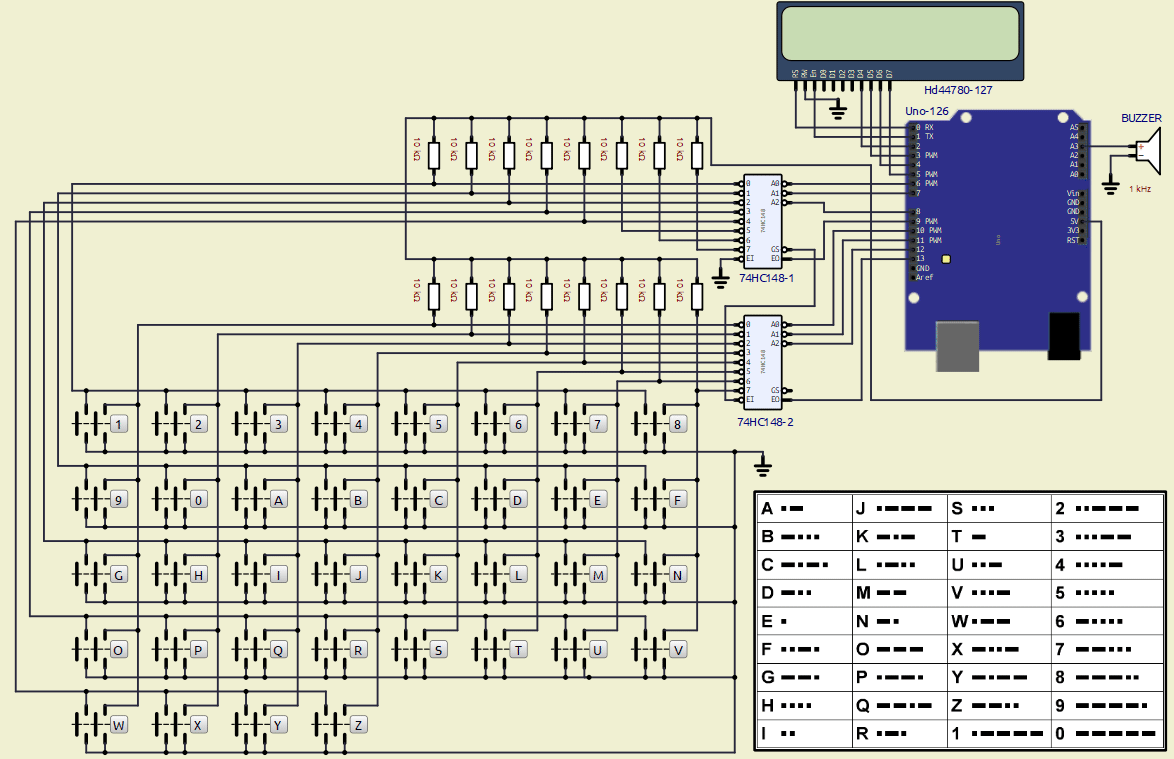Click the Morse code reference table
1174x759 pixels.
click(x=959, y=620)
